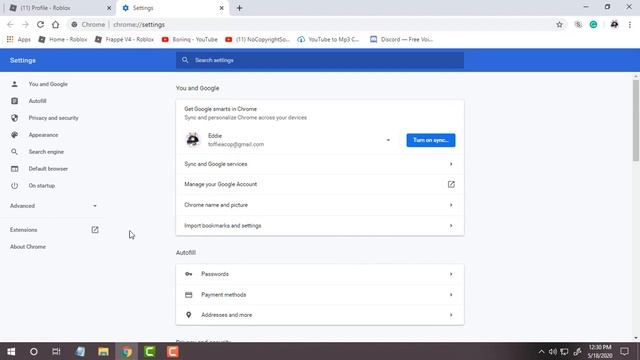Click the taskbar clock and date
Screen dimensions: 640x360
pos(600,351)
